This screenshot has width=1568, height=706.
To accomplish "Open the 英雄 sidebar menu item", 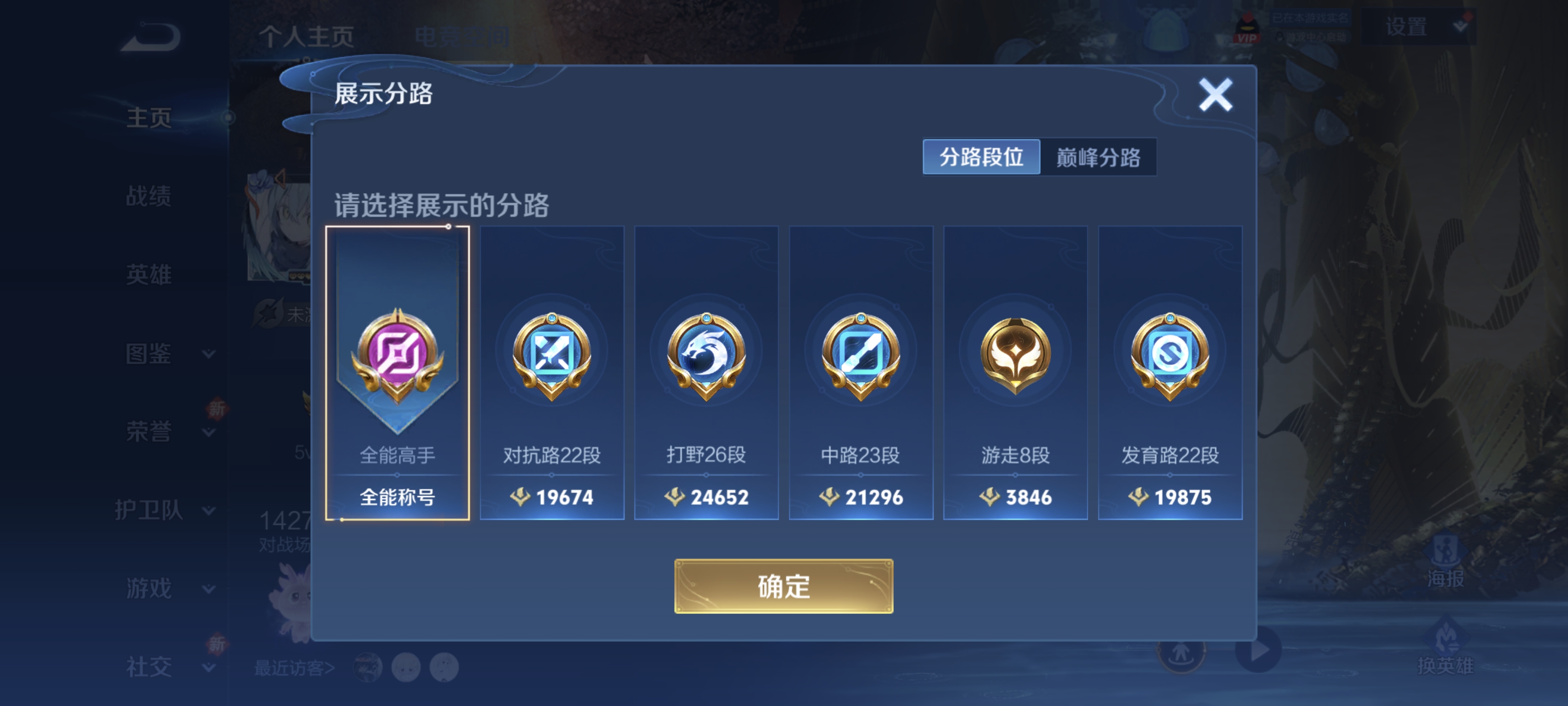I will click(148, 275).
